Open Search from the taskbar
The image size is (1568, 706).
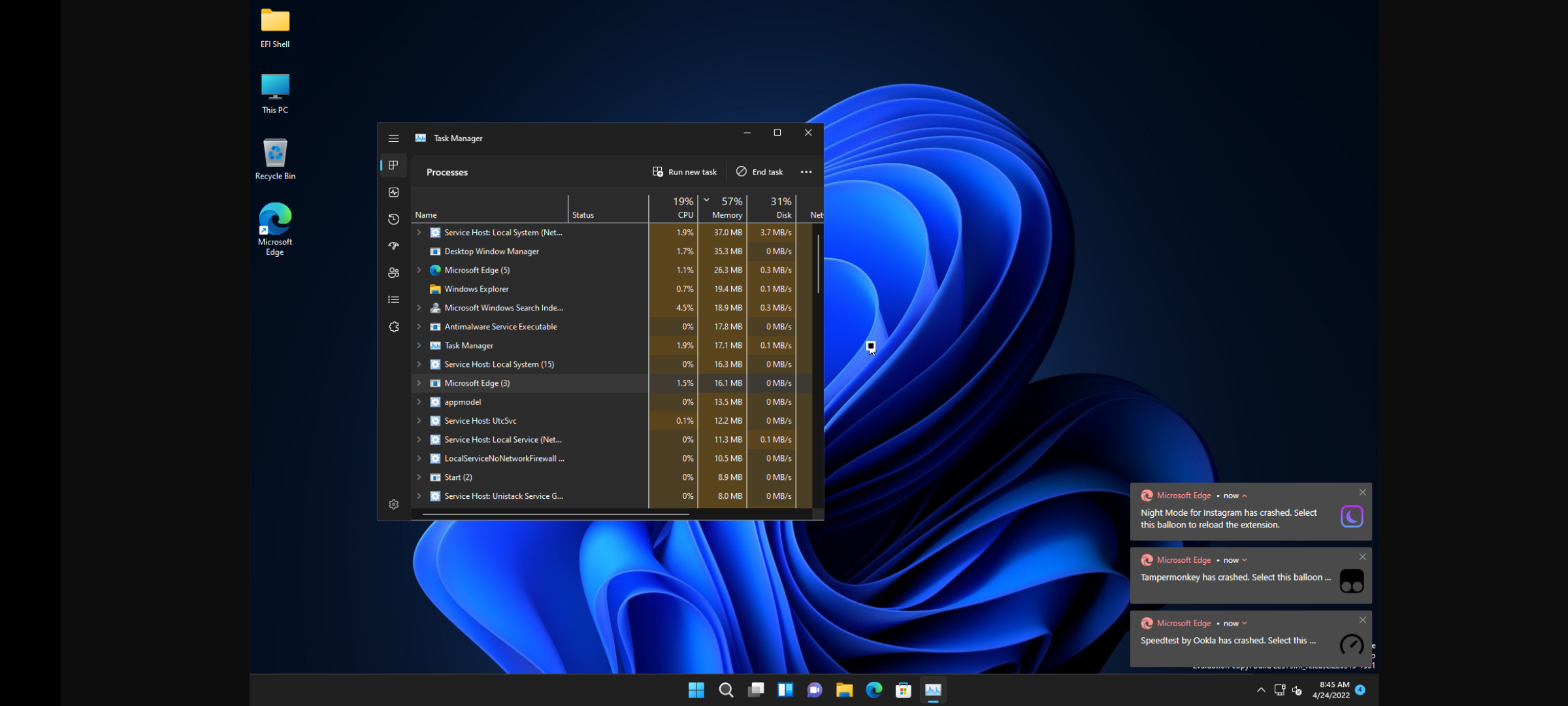tap(726, 690)
